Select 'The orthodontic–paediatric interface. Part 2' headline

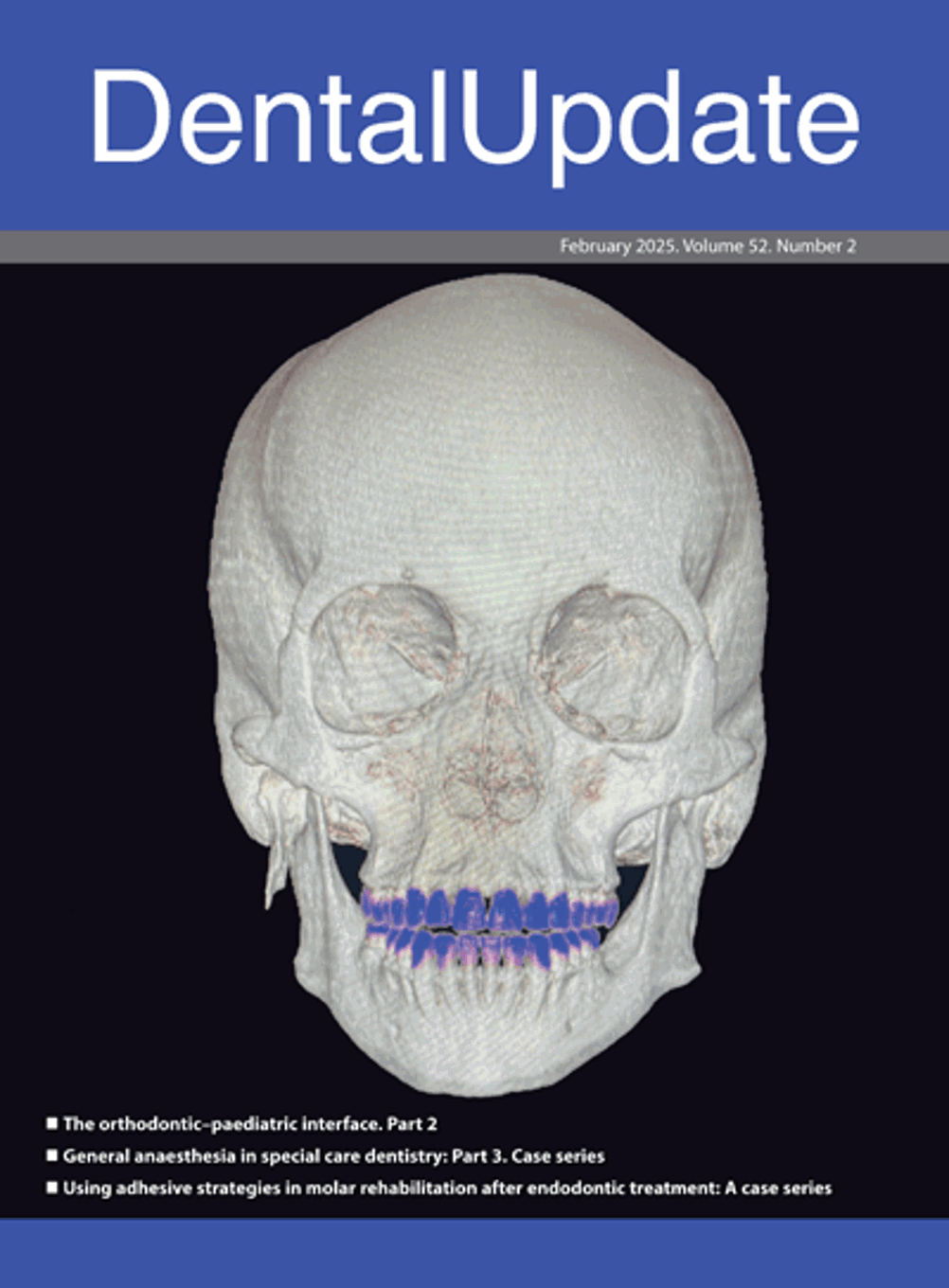pos(250,1124)
